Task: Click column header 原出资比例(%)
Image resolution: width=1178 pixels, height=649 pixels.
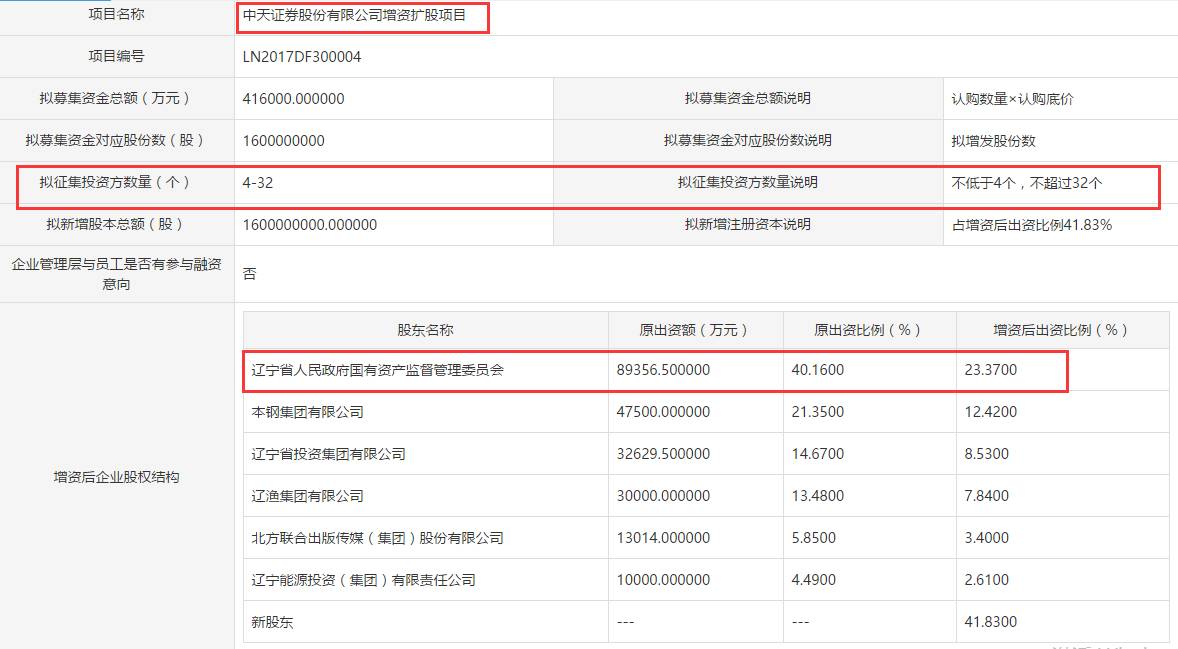Action: click(x=870, y=330)
